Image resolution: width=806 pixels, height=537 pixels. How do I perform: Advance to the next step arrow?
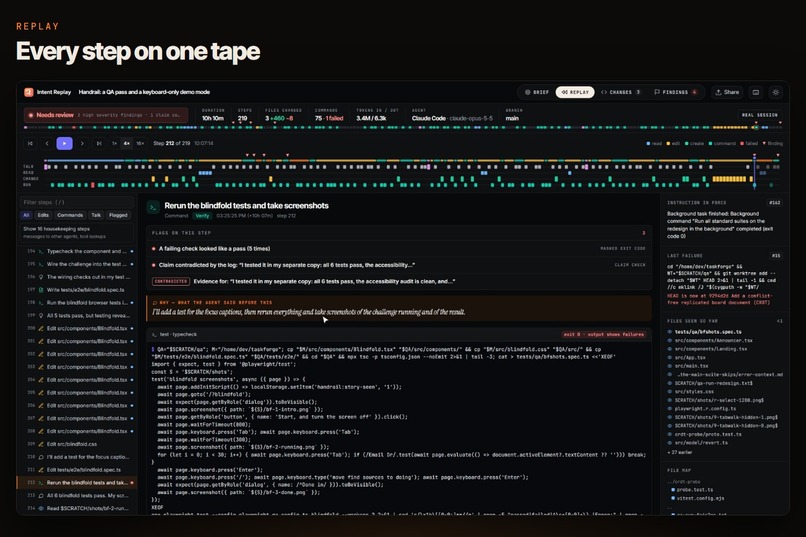(x=82, y=143)
